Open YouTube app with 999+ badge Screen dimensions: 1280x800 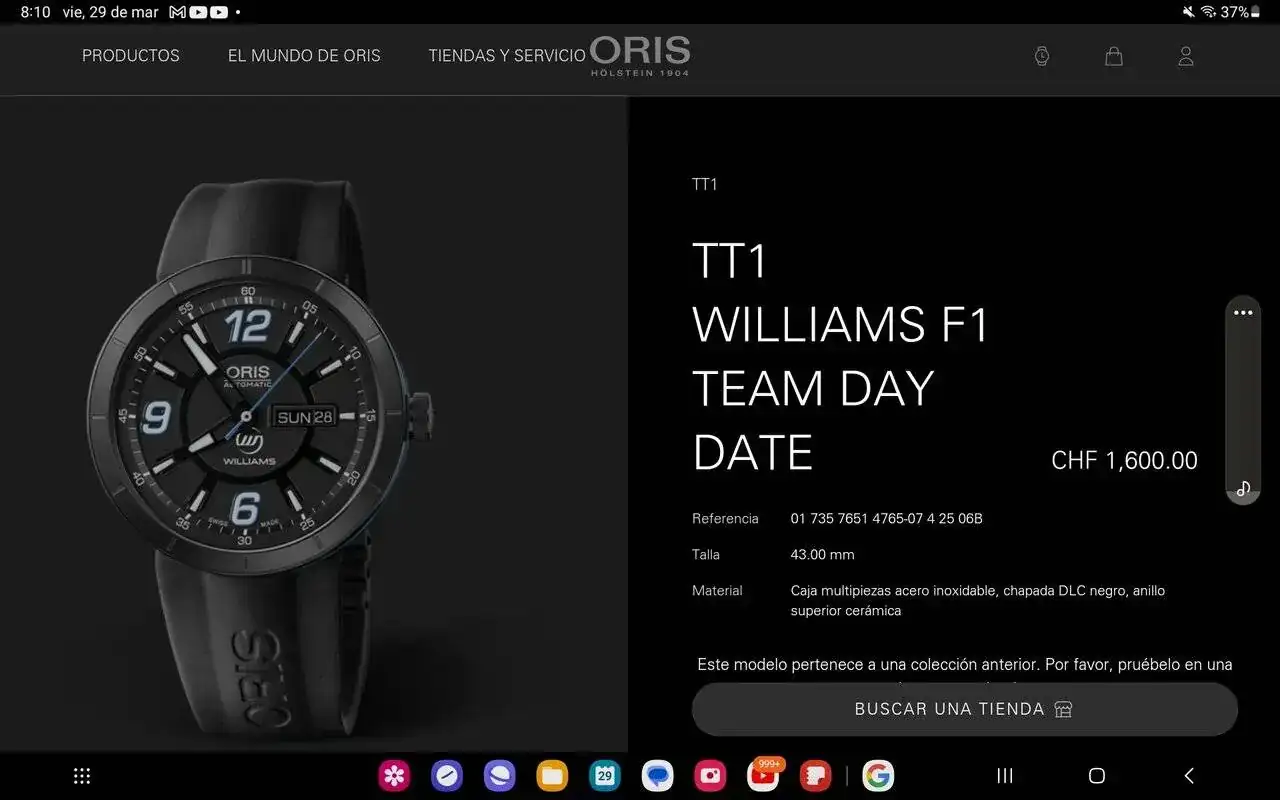coord(763,775)
